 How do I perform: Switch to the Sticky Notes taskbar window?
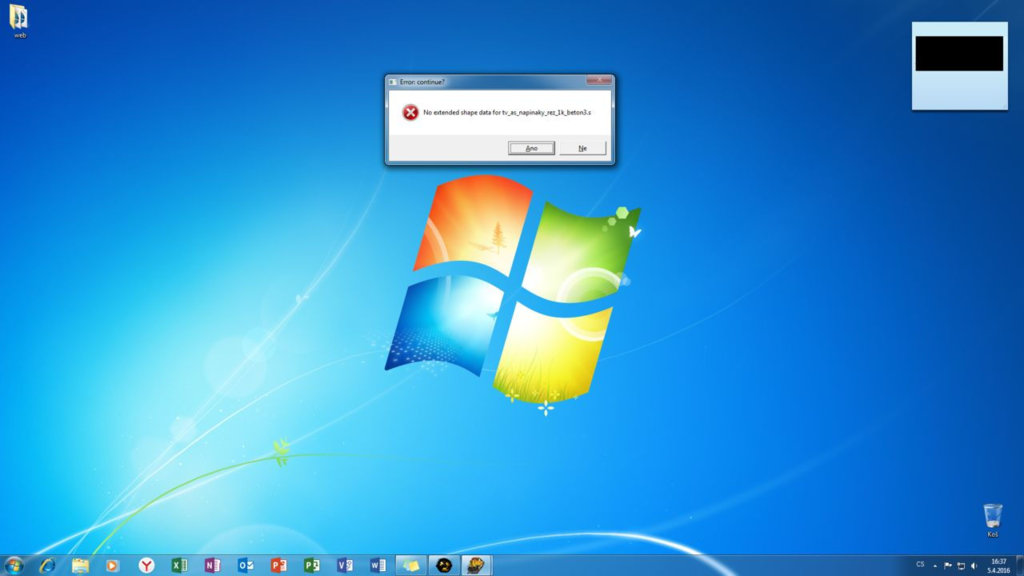(x=411, y=565)
